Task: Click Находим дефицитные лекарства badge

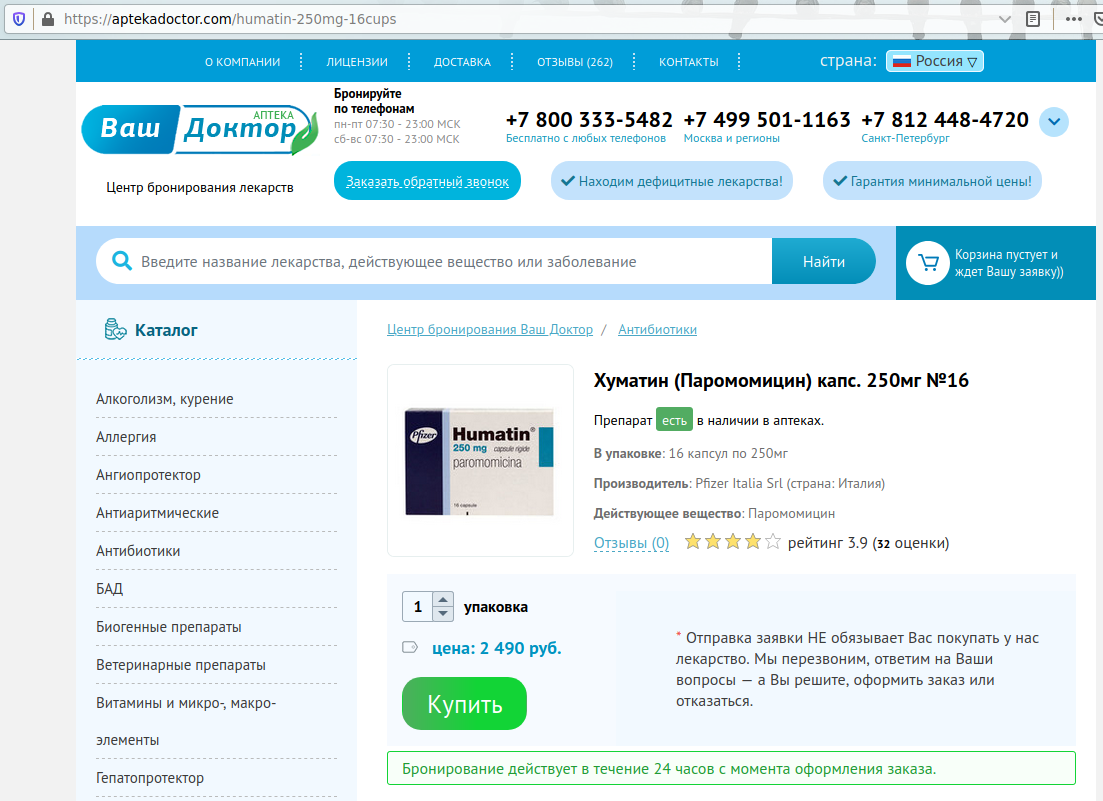Action: pos(672,181)
